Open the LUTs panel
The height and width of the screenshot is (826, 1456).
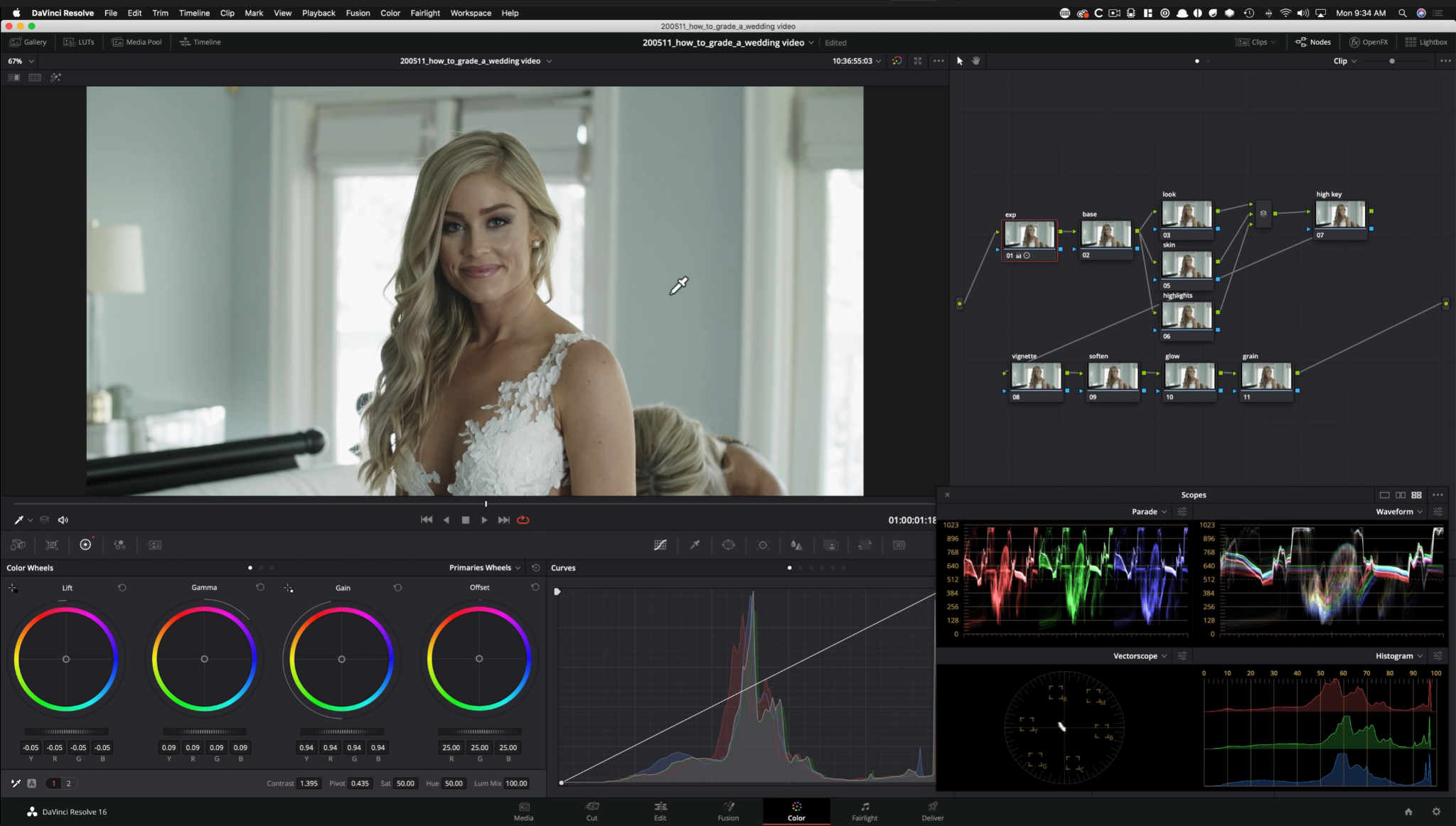click(79, 42)
